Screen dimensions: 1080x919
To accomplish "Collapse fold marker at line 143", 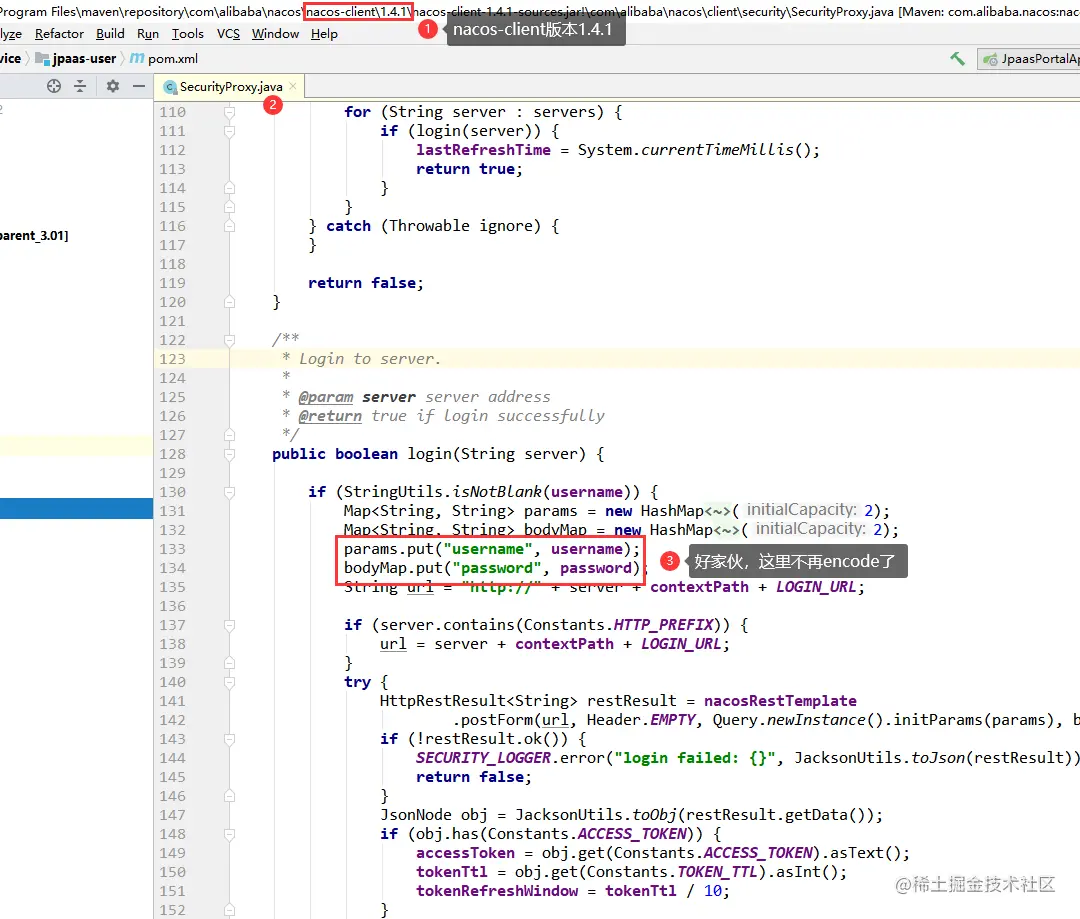I will point(229,739).
